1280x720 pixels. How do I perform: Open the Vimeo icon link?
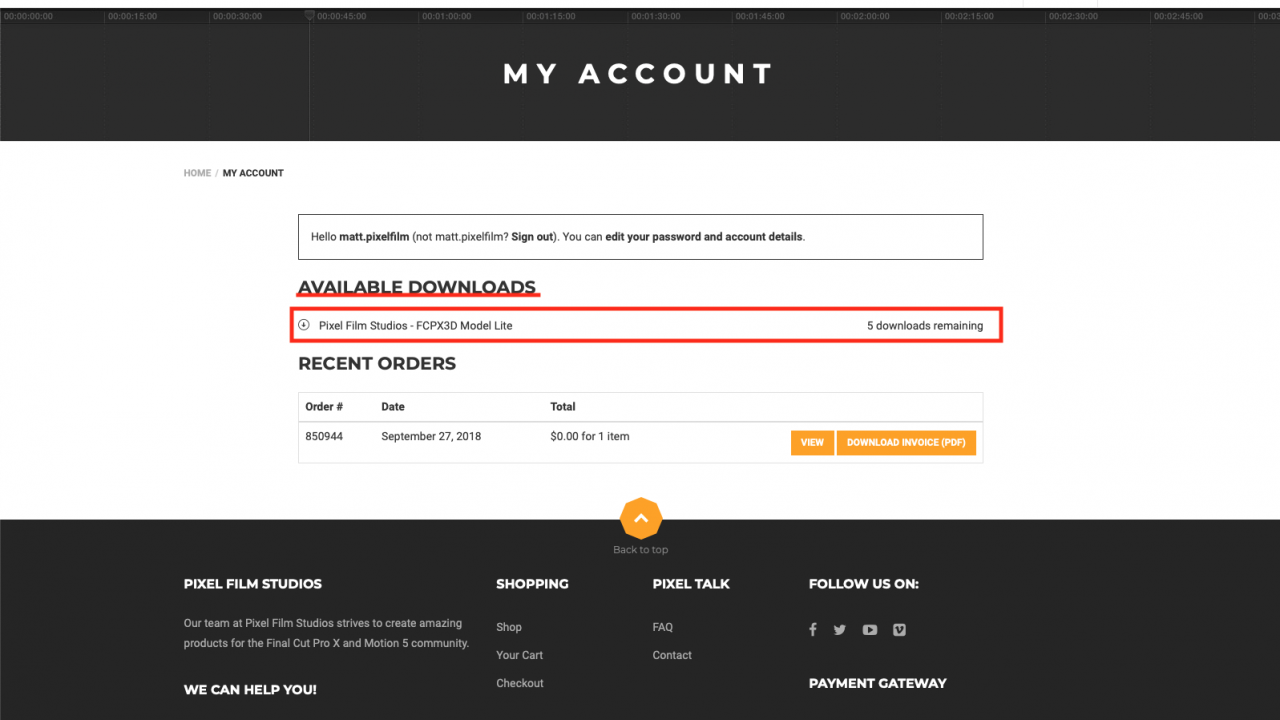tap(899, 630)
